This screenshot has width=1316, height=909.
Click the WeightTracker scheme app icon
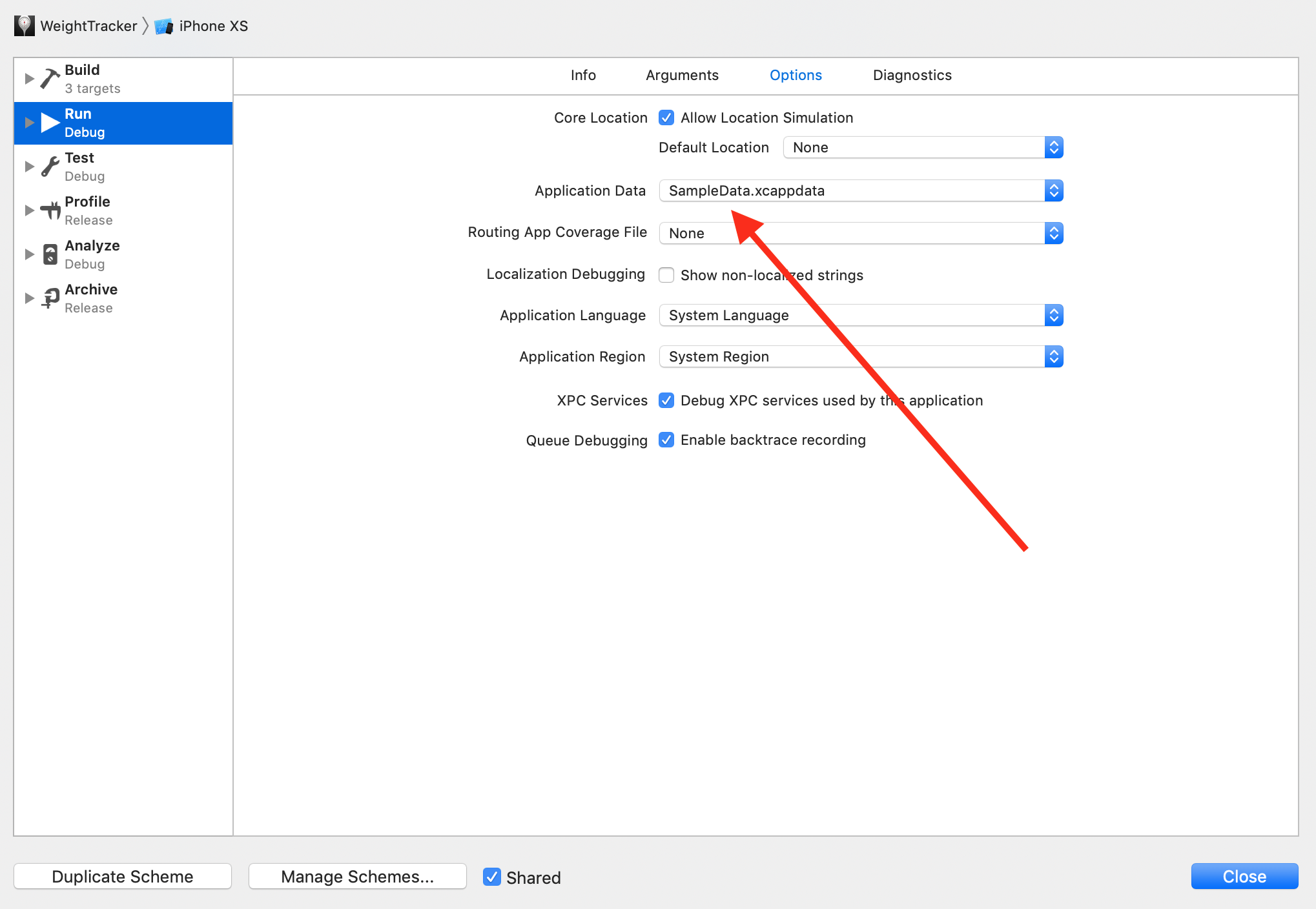(x=25, y=26)
